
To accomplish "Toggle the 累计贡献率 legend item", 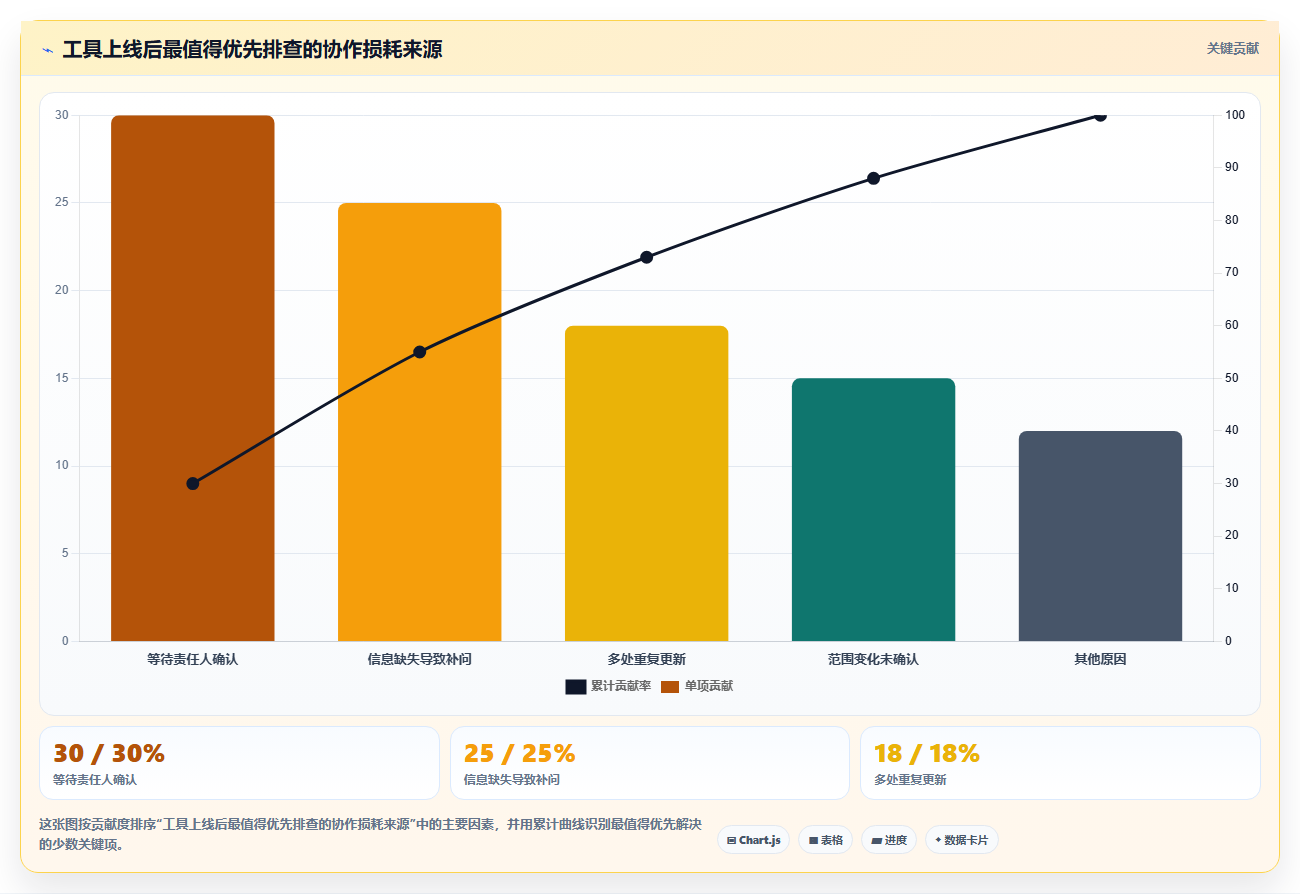I will (x=608, y=686).
